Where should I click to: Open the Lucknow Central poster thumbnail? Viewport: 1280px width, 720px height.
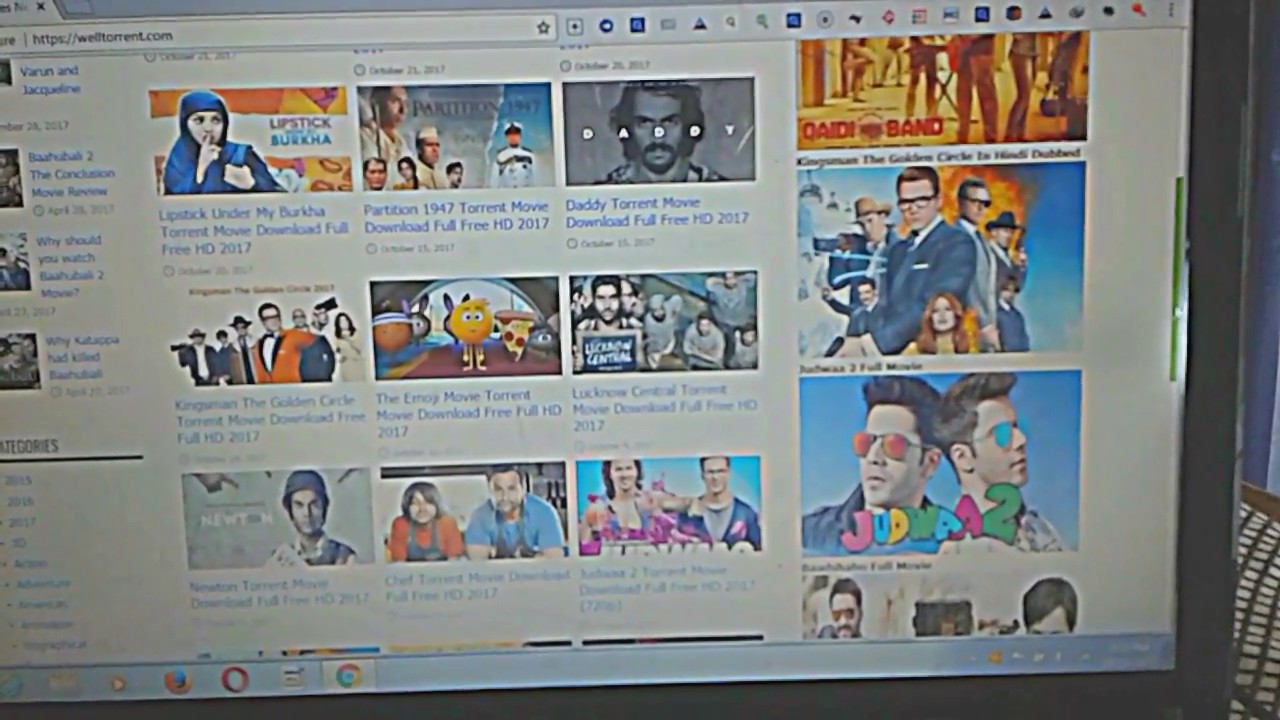(664, 322)
